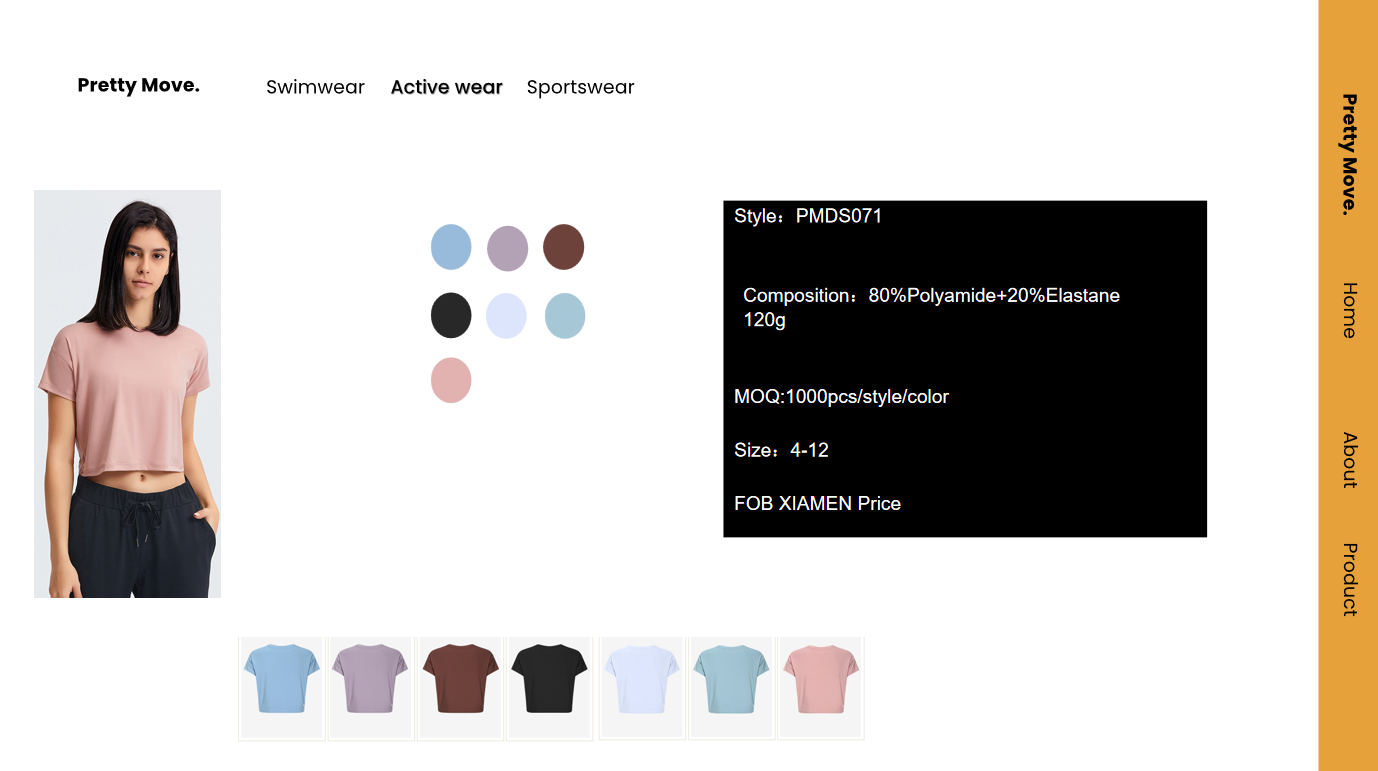The image size is (1378, 771).
Task: Select the pale lavender-white color swatch
Action: click(x=506, y=316)
